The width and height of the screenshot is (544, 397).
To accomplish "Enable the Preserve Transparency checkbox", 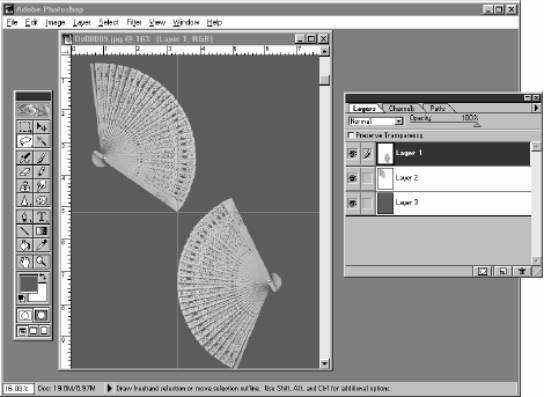I will click(351, 135).
